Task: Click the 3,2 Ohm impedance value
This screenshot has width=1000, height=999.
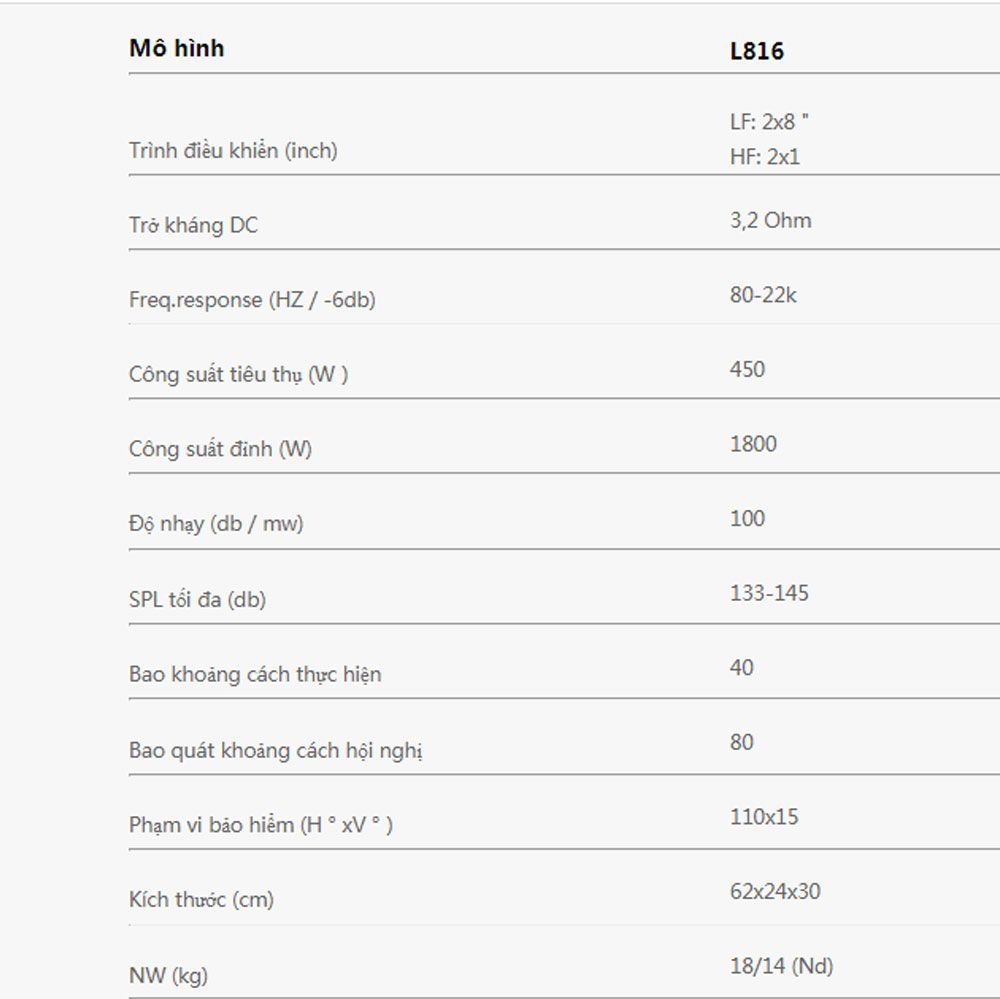Action: 771,221
